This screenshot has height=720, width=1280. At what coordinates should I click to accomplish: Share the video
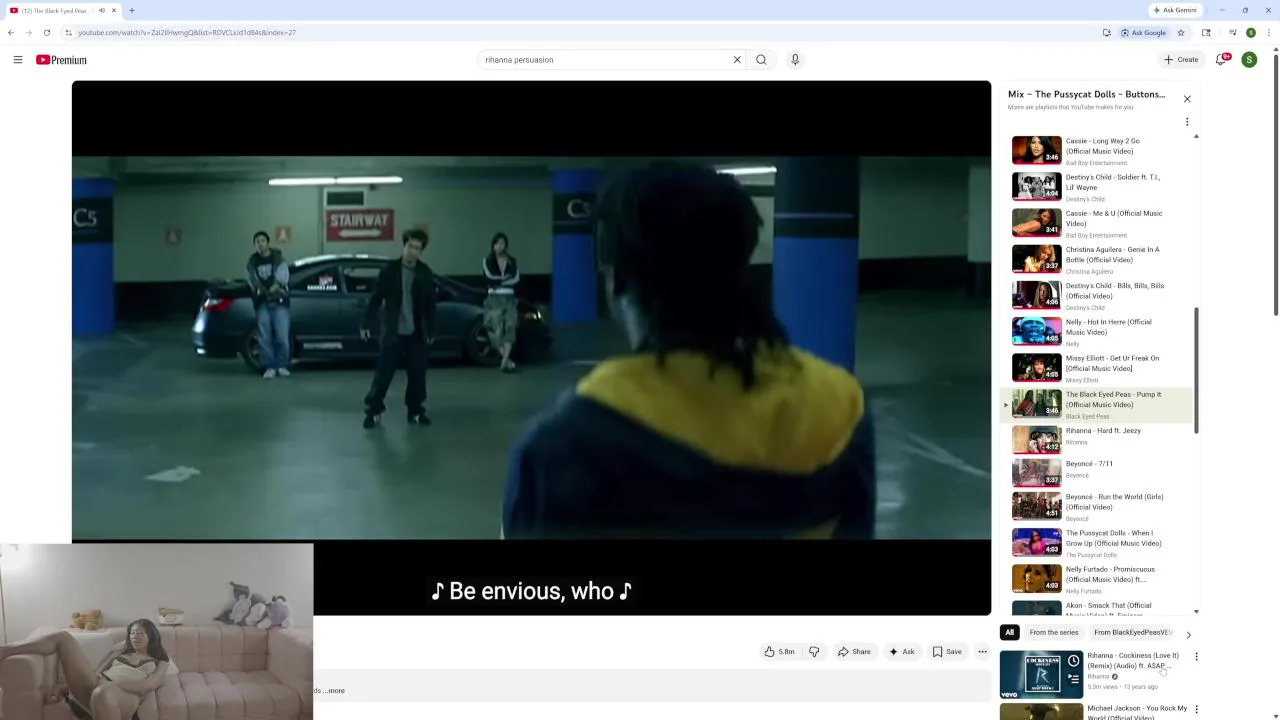pyautogui.click(x=853, y=652)
